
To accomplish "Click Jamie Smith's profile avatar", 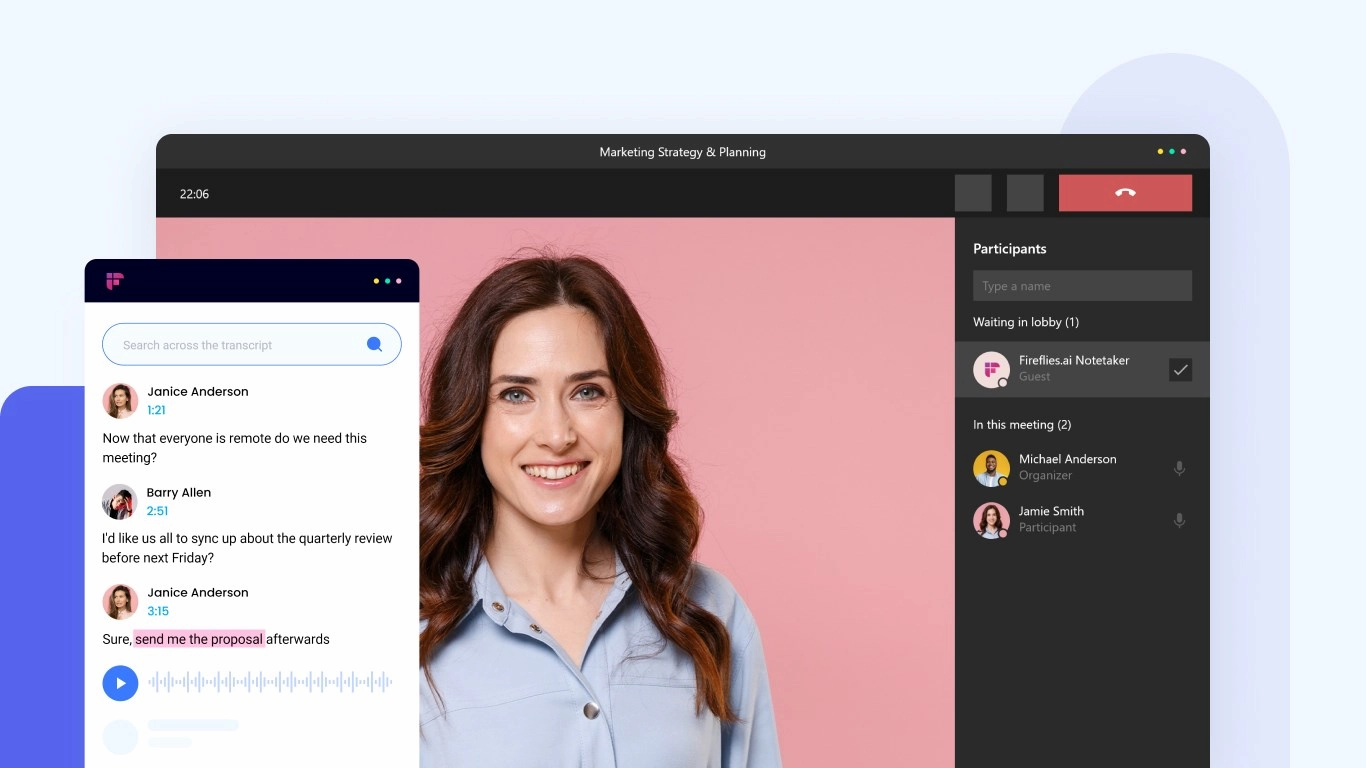I will point(991,520).
